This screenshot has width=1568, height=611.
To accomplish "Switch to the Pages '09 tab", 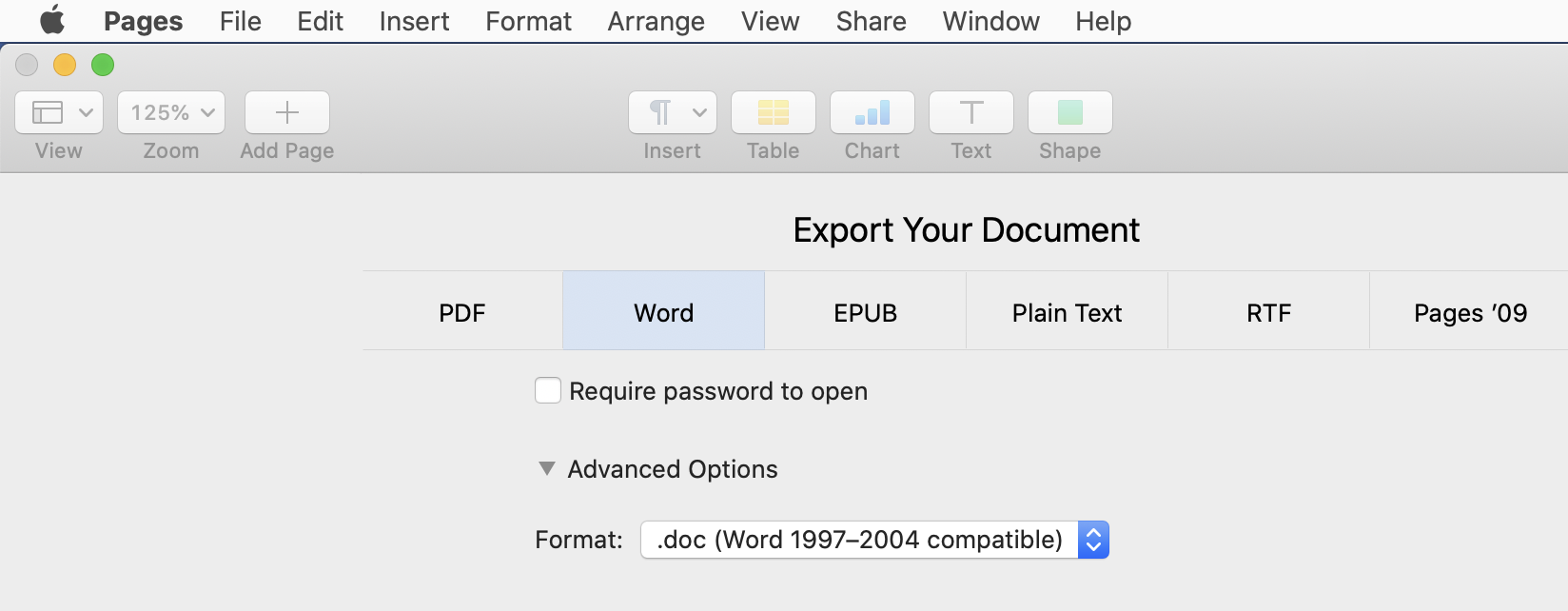I will click(x=1469, y=312).
